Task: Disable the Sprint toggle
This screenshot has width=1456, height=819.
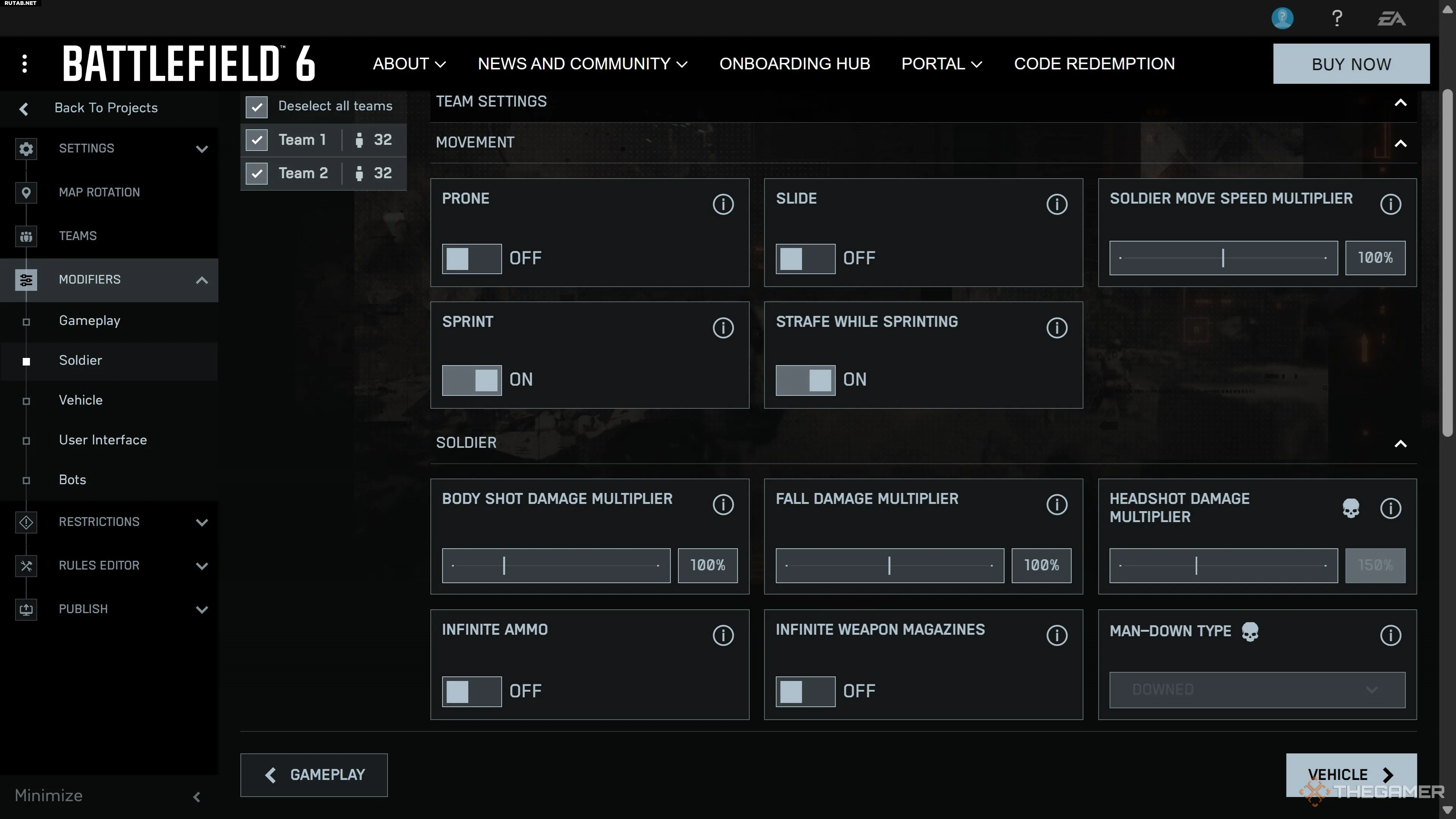Action: coord(471,380)
